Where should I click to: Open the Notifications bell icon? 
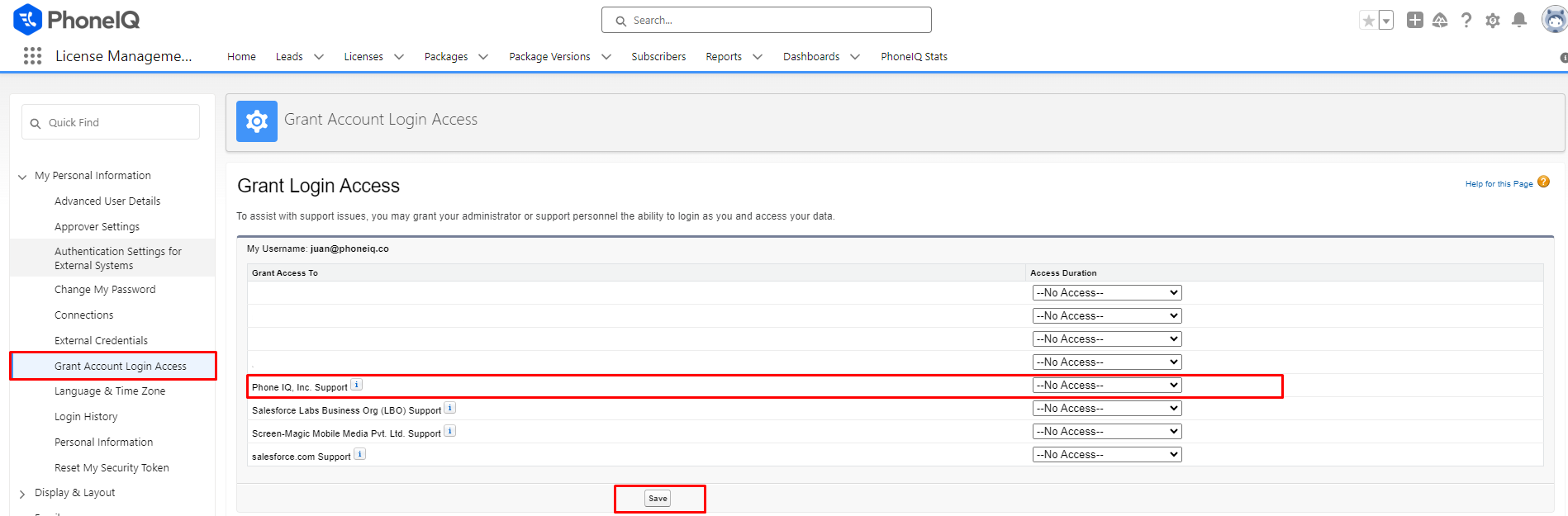(1519, 20)
